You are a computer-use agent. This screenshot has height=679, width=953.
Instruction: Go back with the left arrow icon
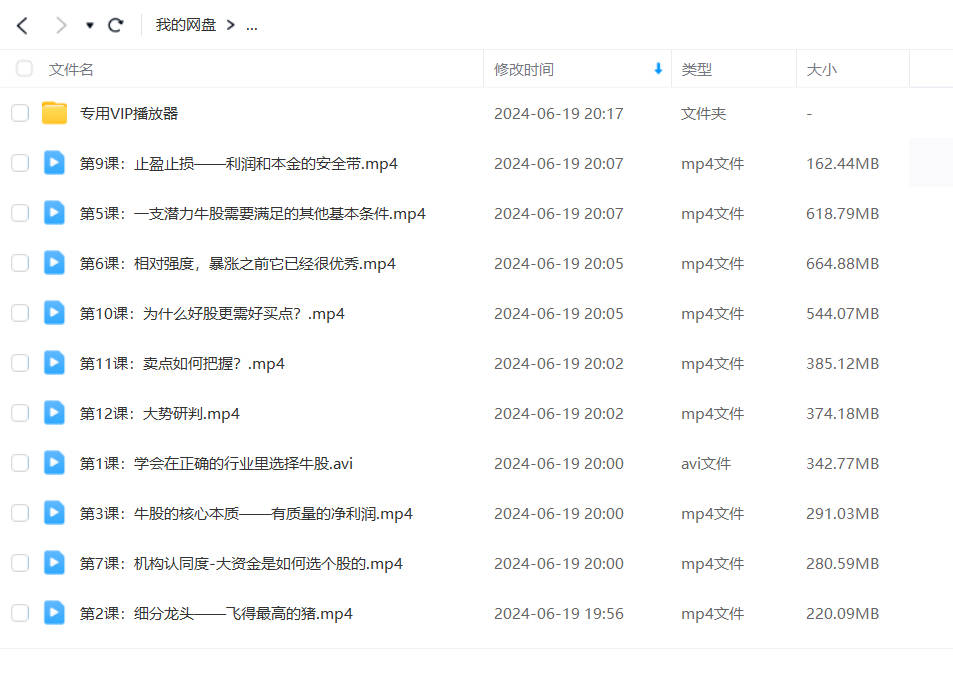(x=22, y=26)
